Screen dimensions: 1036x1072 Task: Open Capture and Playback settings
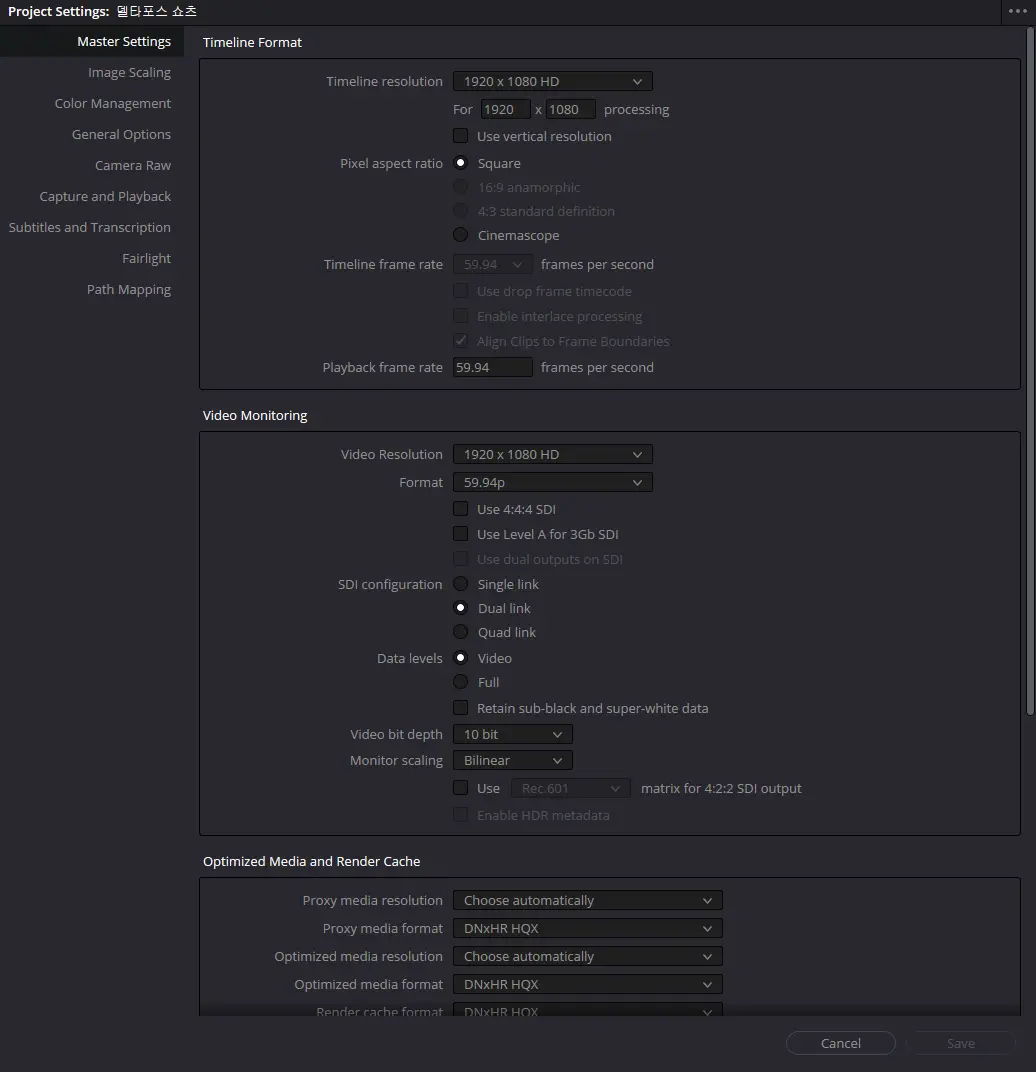click(x=105, y=196)
